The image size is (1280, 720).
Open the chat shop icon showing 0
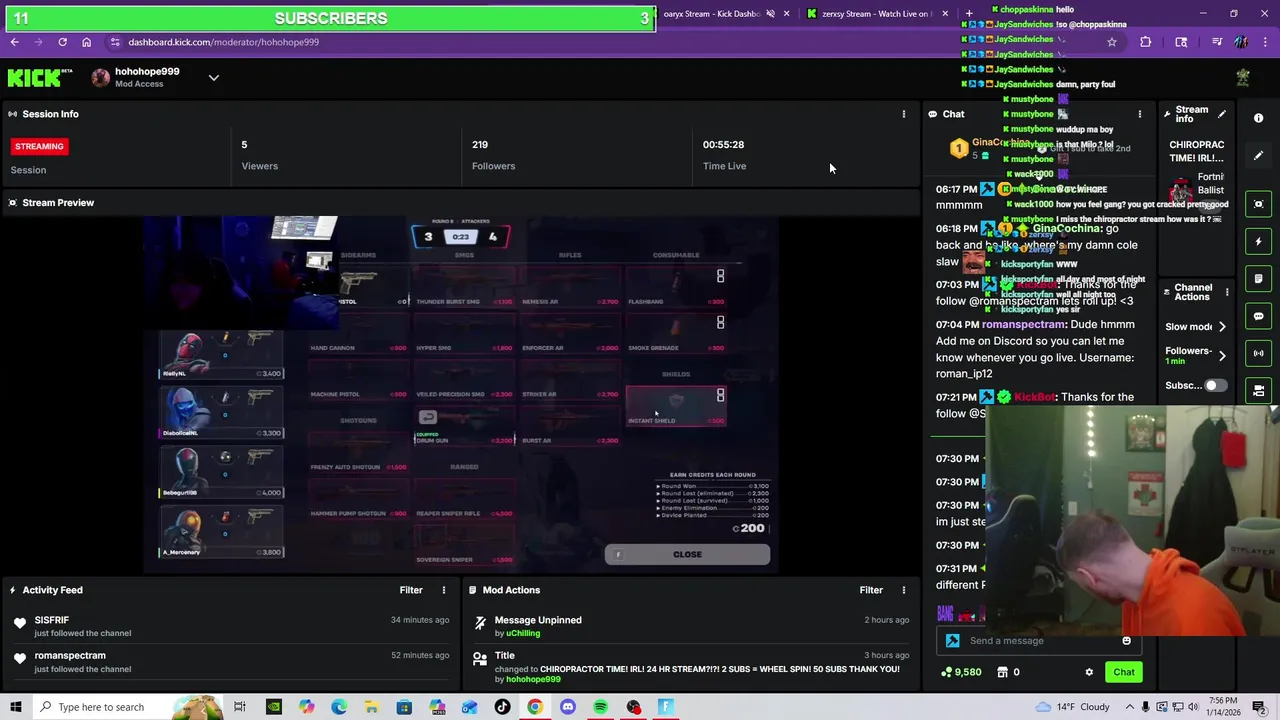(1008, 672)
